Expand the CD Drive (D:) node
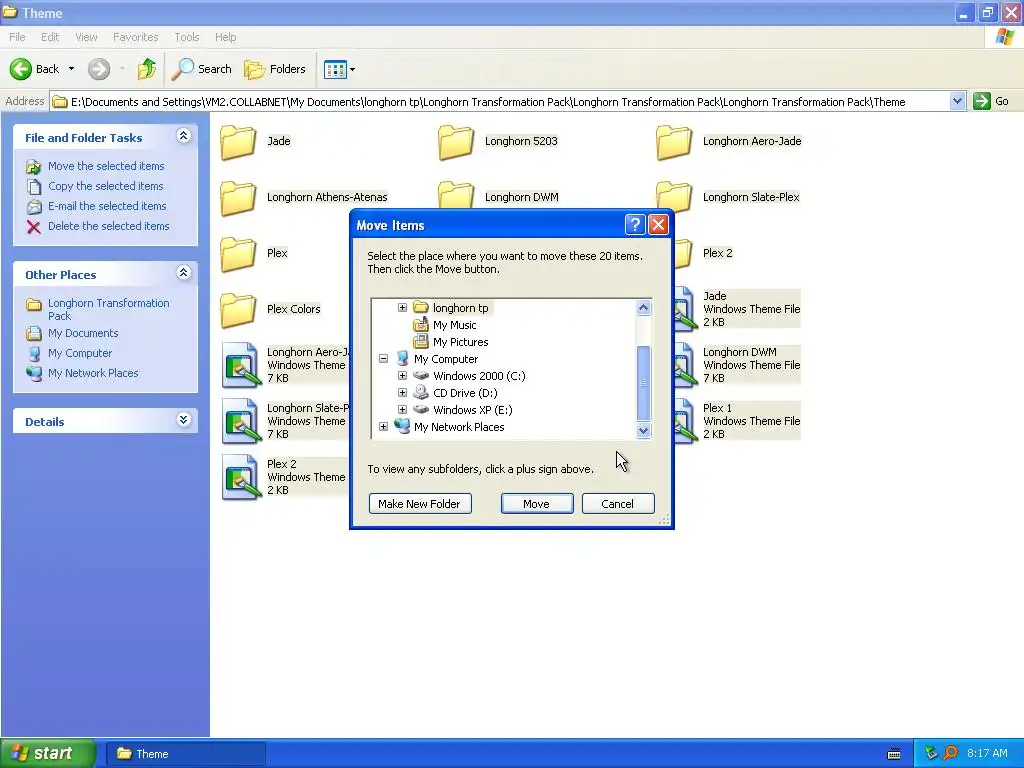Screen dimensions: 1024x768 click(402, 392)
